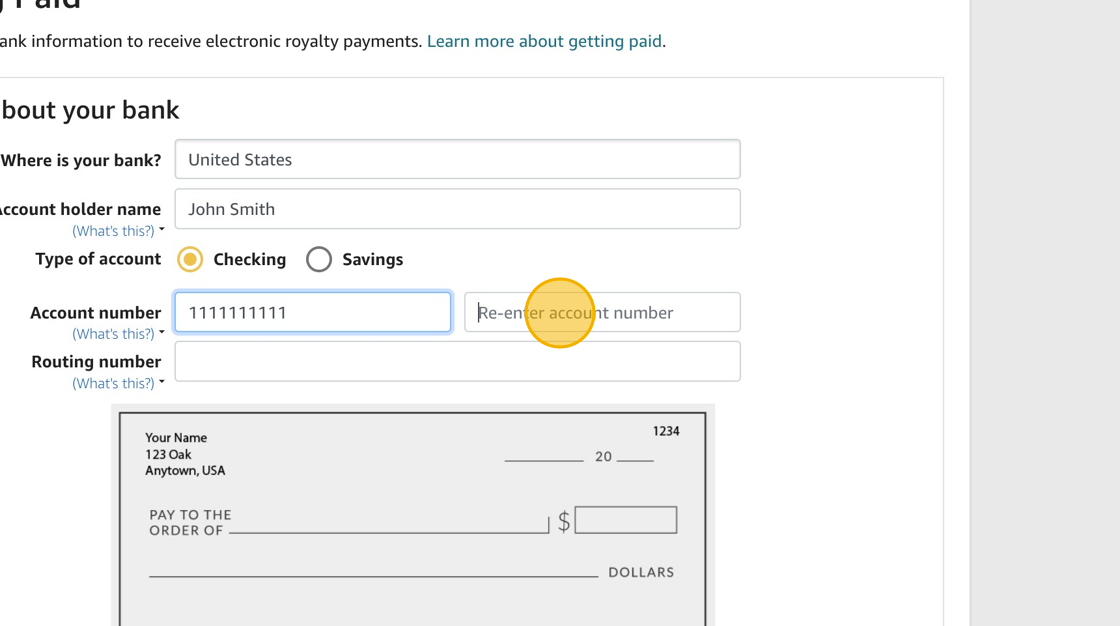Screen dimensions: 1120x626
Task: Click the Routing number input field
Action: point(457,362)
